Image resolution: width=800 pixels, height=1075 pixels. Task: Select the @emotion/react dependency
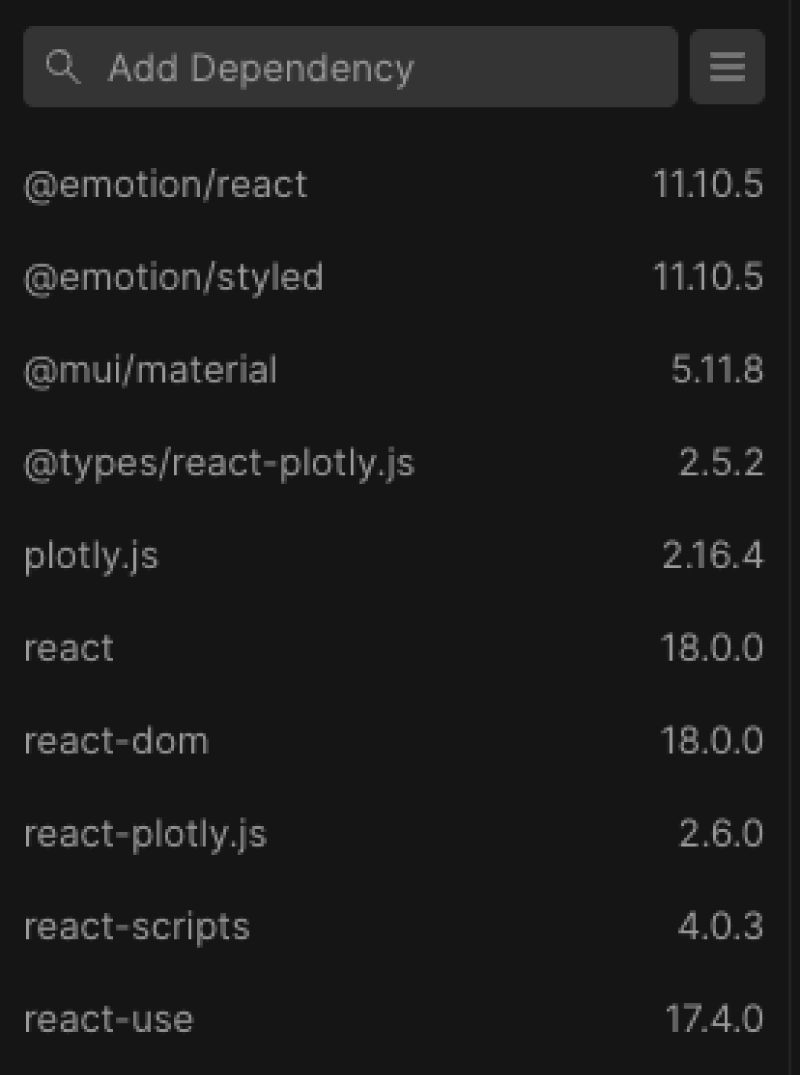[x=165, y=185]
